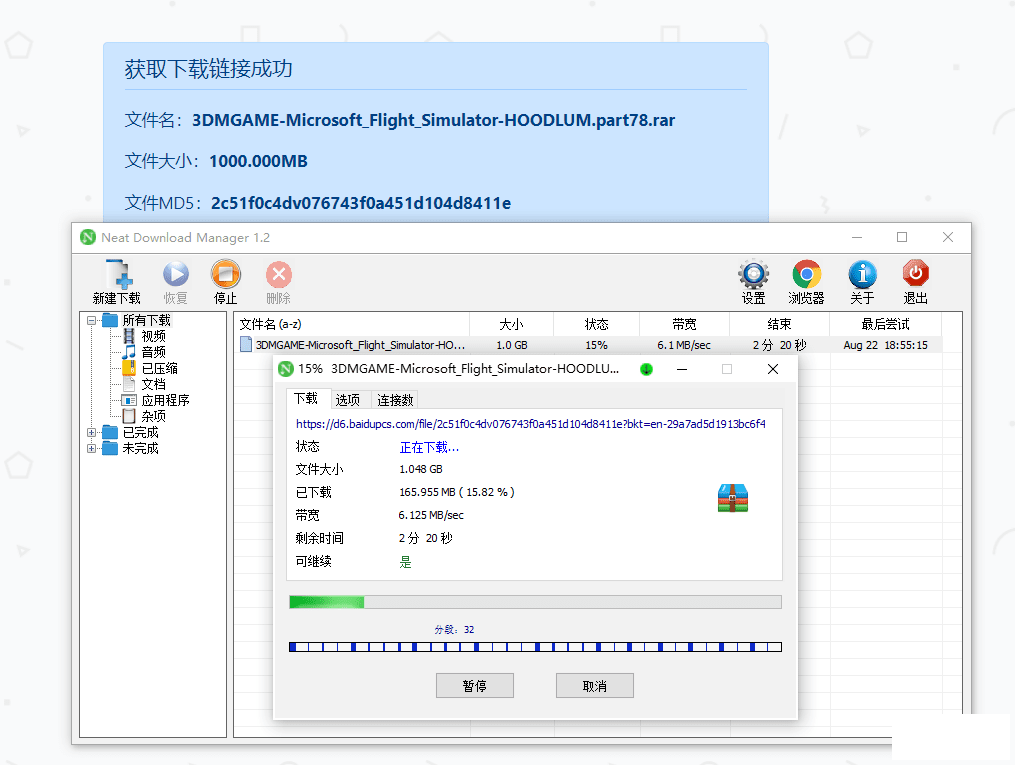Select the Completed (已完成) tree node

(140, 432)
